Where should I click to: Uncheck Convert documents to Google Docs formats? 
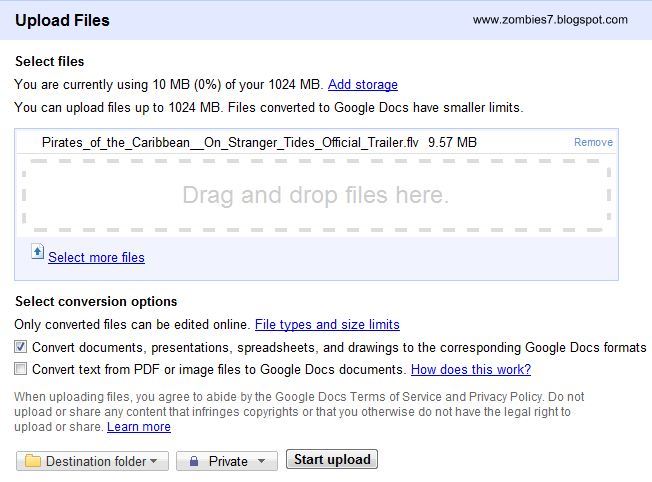20,347
